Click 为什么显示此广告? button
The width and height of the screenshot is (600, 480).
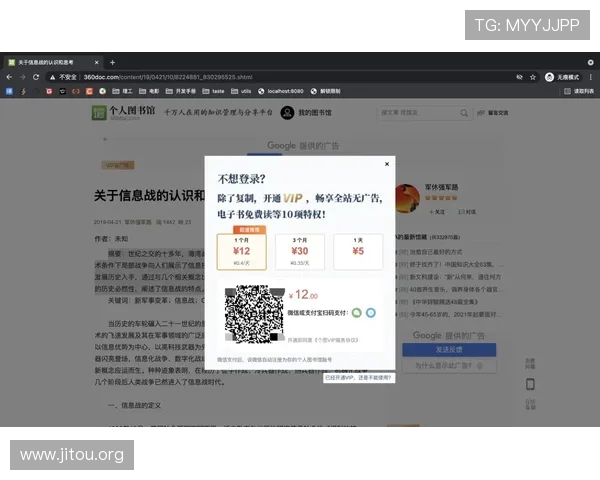coord(449,366)
